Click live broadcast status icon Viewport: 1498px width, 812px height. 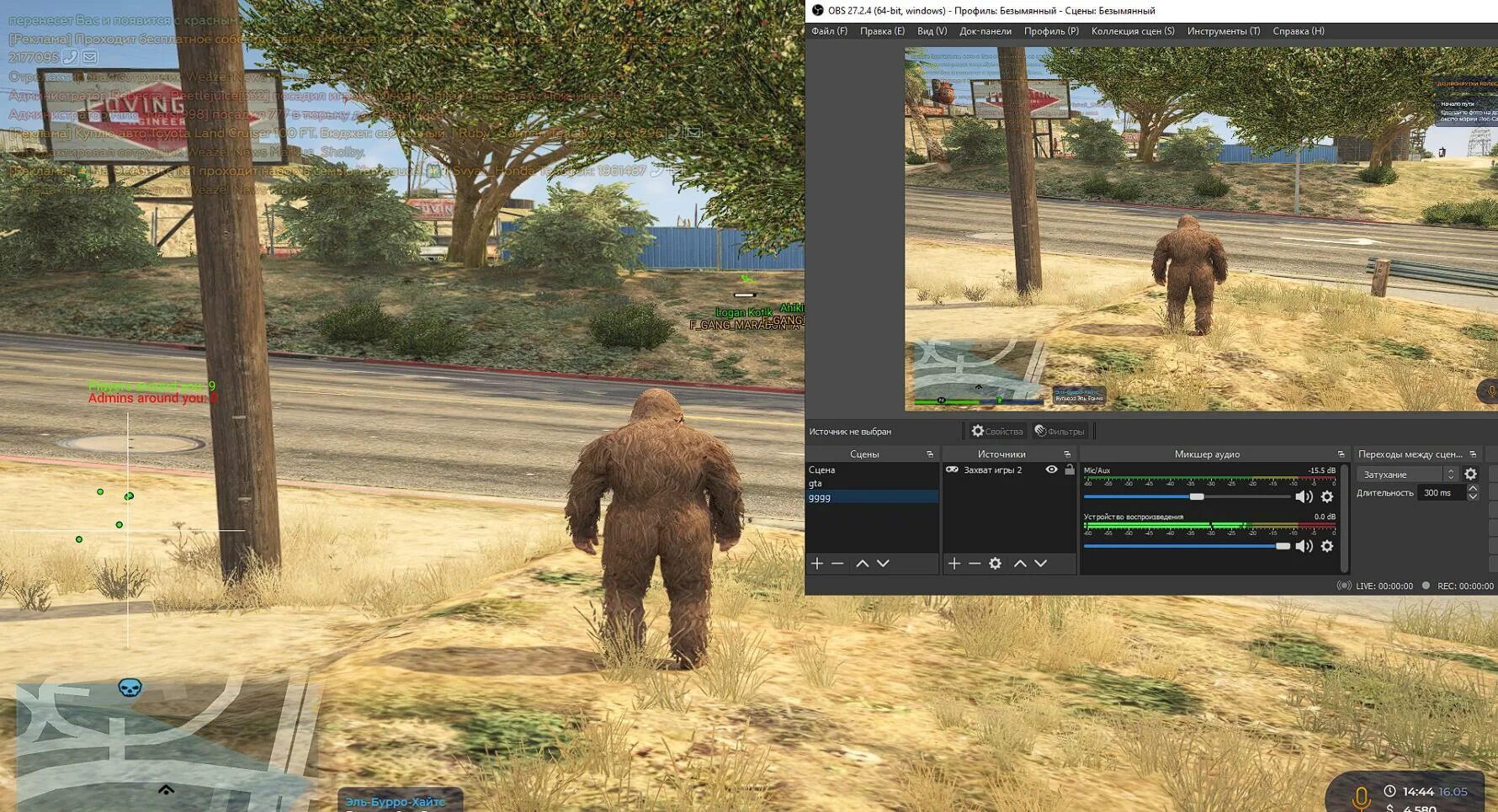1344,586
